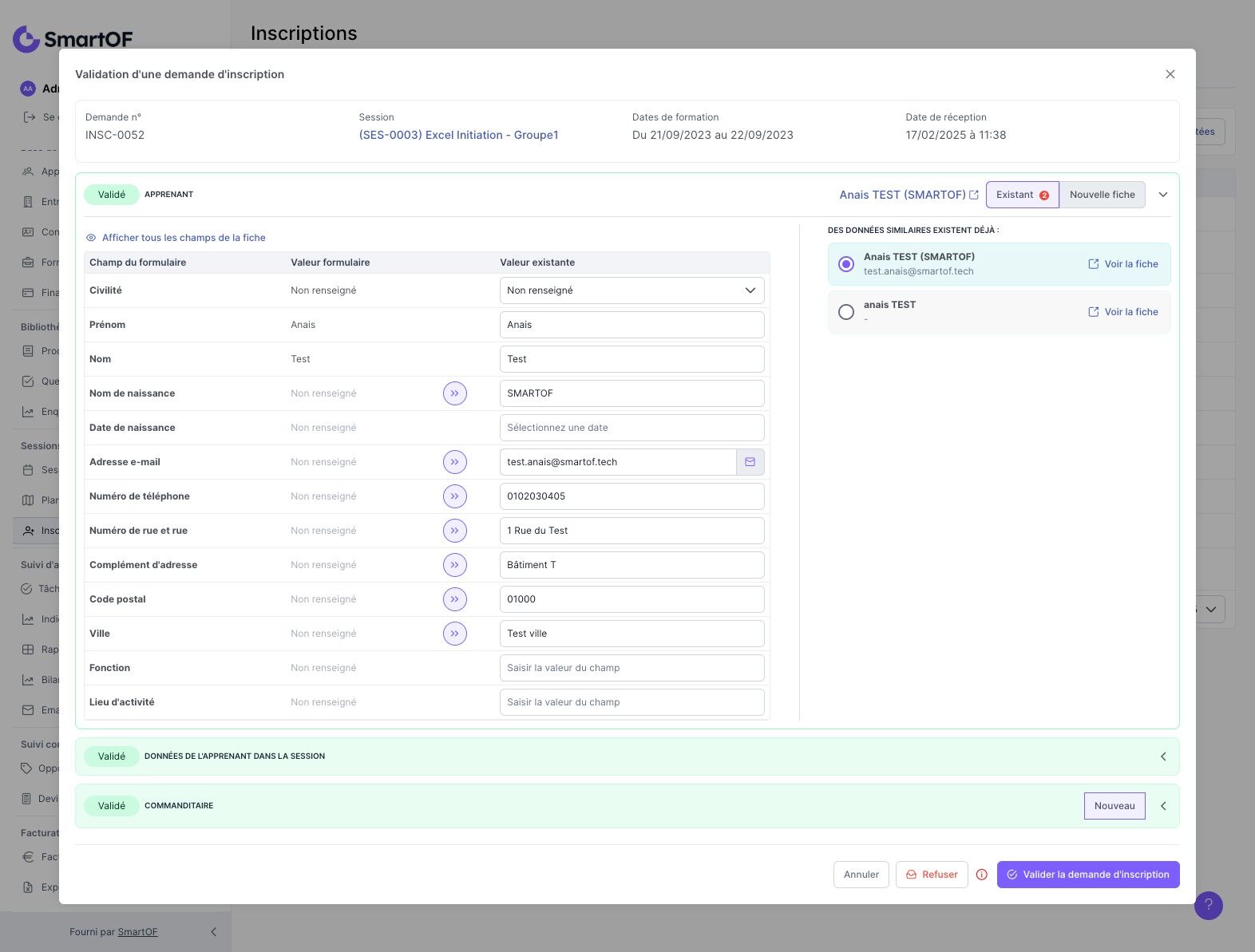The image size is (1255, 952).
Task: Click Valider la demande d'inscription
Action: pyautogui.click(x=1088, y=875)
